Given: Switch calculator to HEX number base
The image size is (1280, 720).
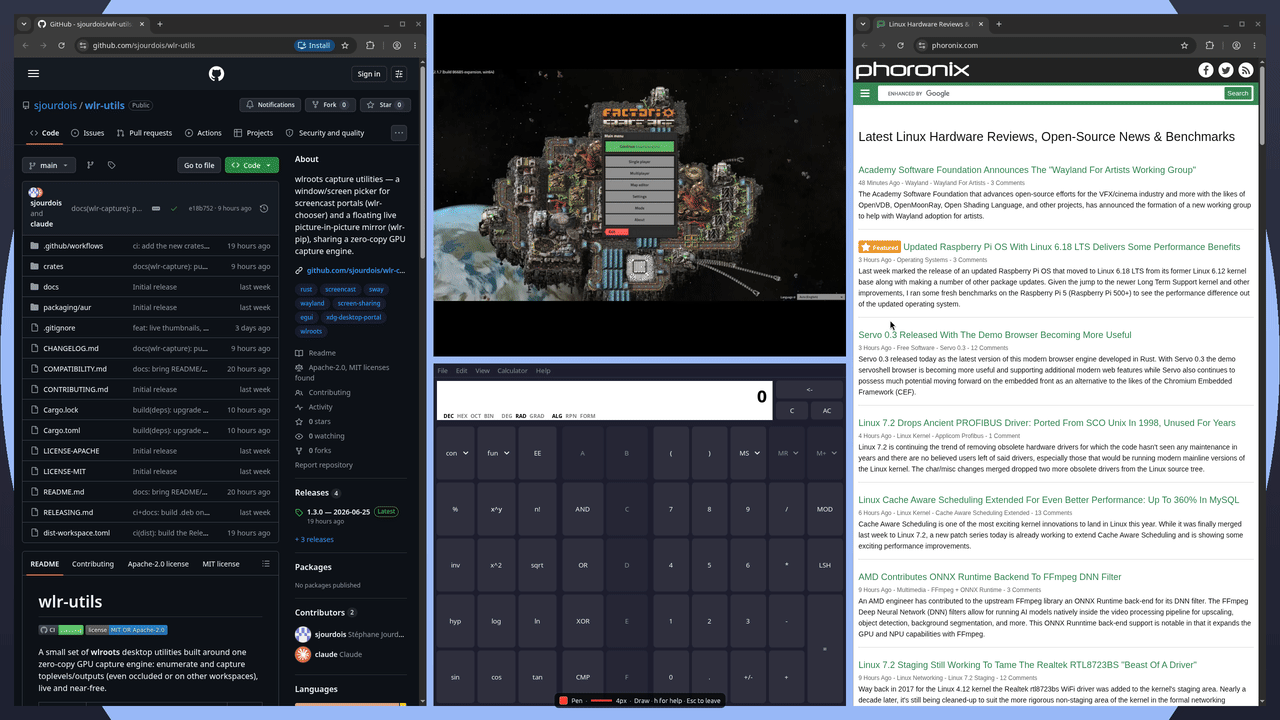Looking at the screenshot, I should click(x=462, y=416).
